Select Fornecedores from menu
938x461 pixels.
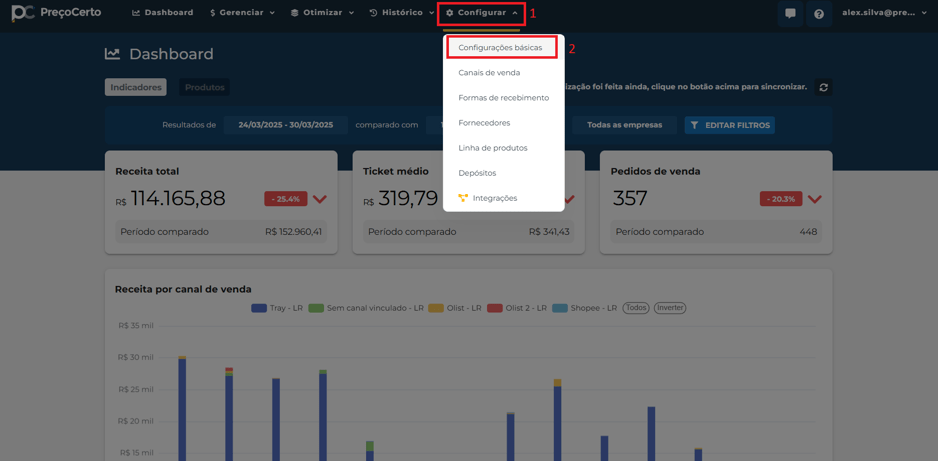[x=484, y=123]
